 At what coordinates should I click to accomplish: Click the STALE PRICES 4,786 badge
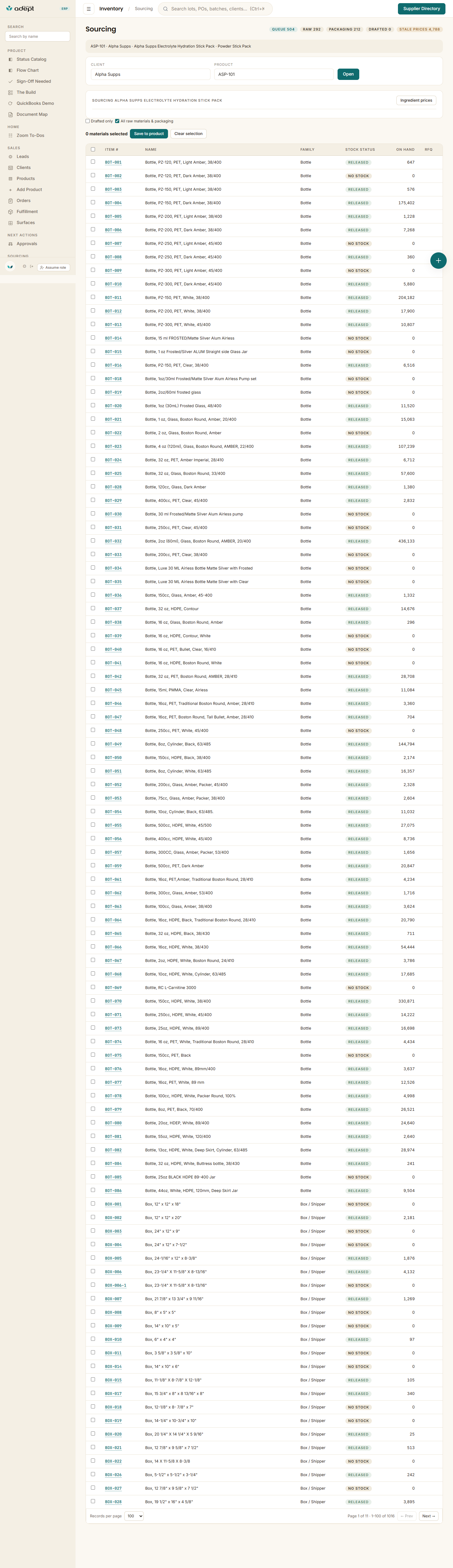tap(420, 29)
